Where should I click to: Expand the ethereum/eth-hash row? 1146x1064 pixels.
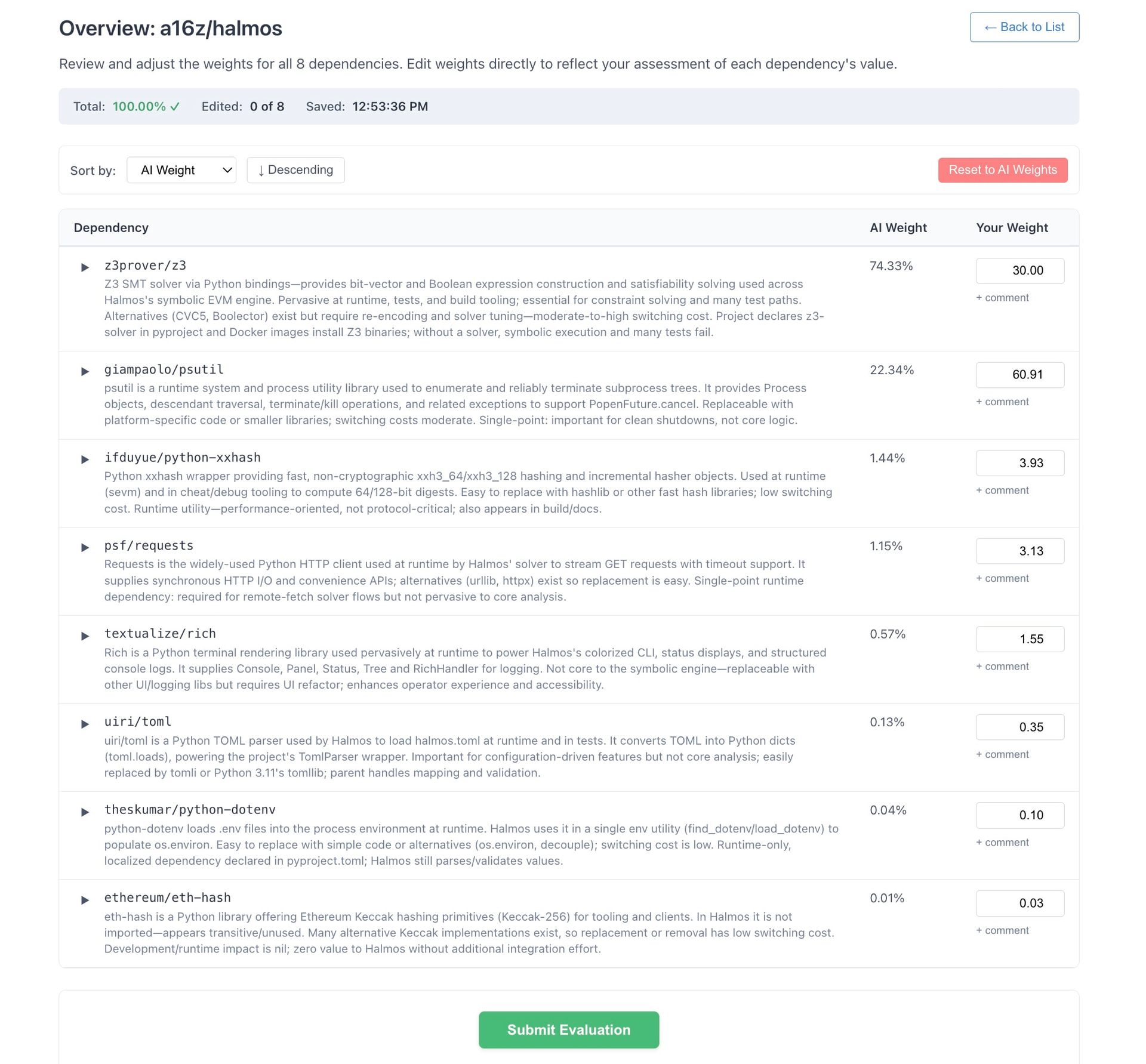pos(85,900)
